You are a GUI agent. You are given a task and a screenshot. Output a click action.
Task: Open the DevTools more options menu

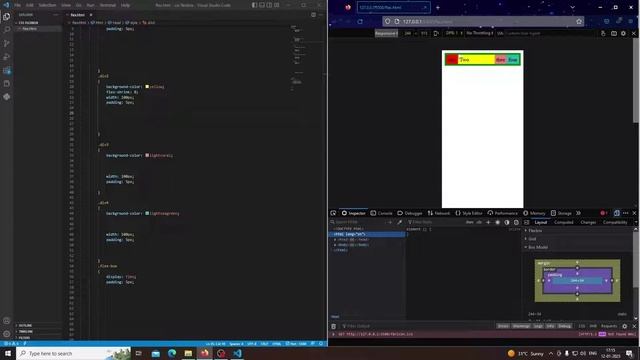coord(625,213)
